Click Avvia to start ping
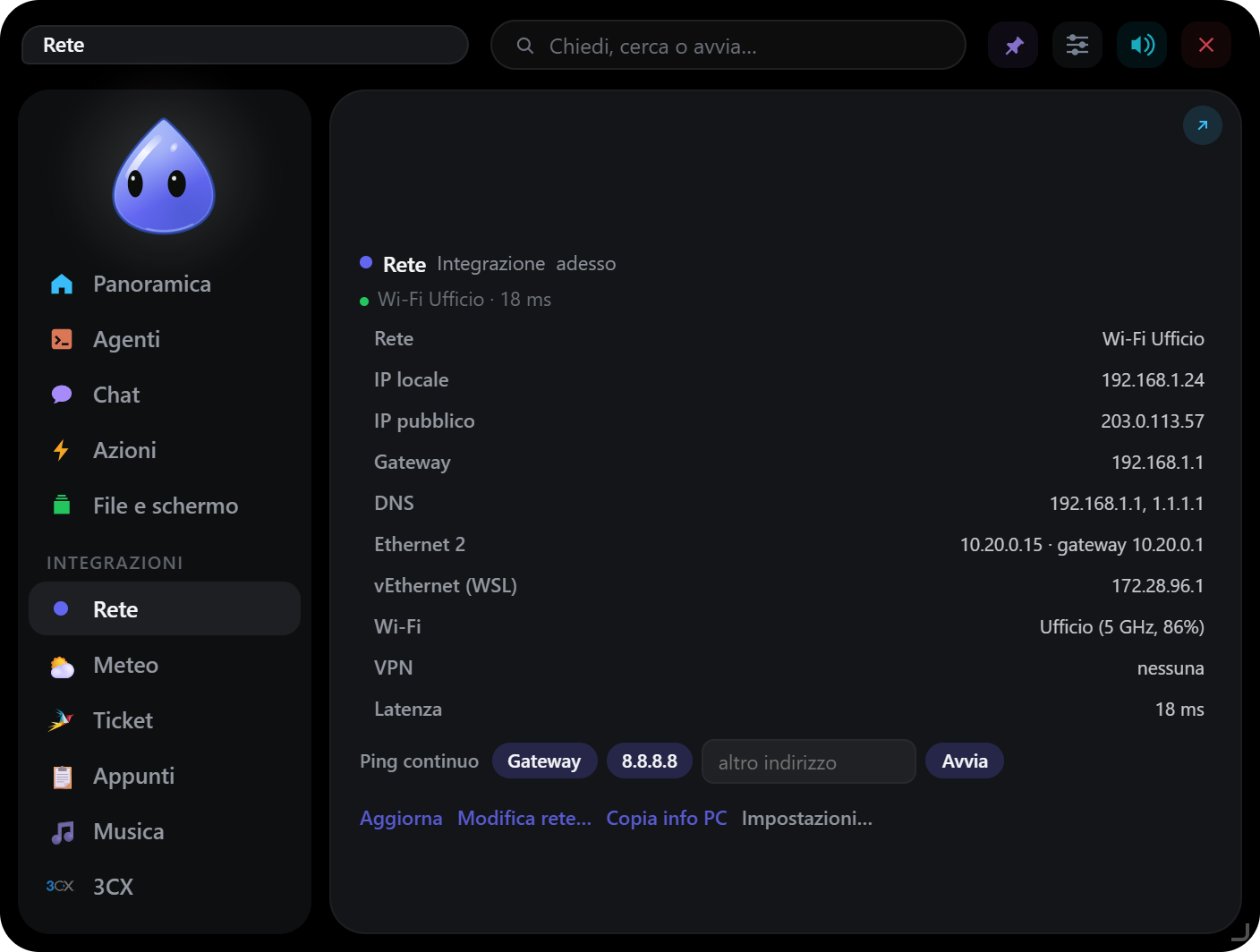Viewport: 1260px width, 952px height. pyautogui.click(x=965, y=761)
